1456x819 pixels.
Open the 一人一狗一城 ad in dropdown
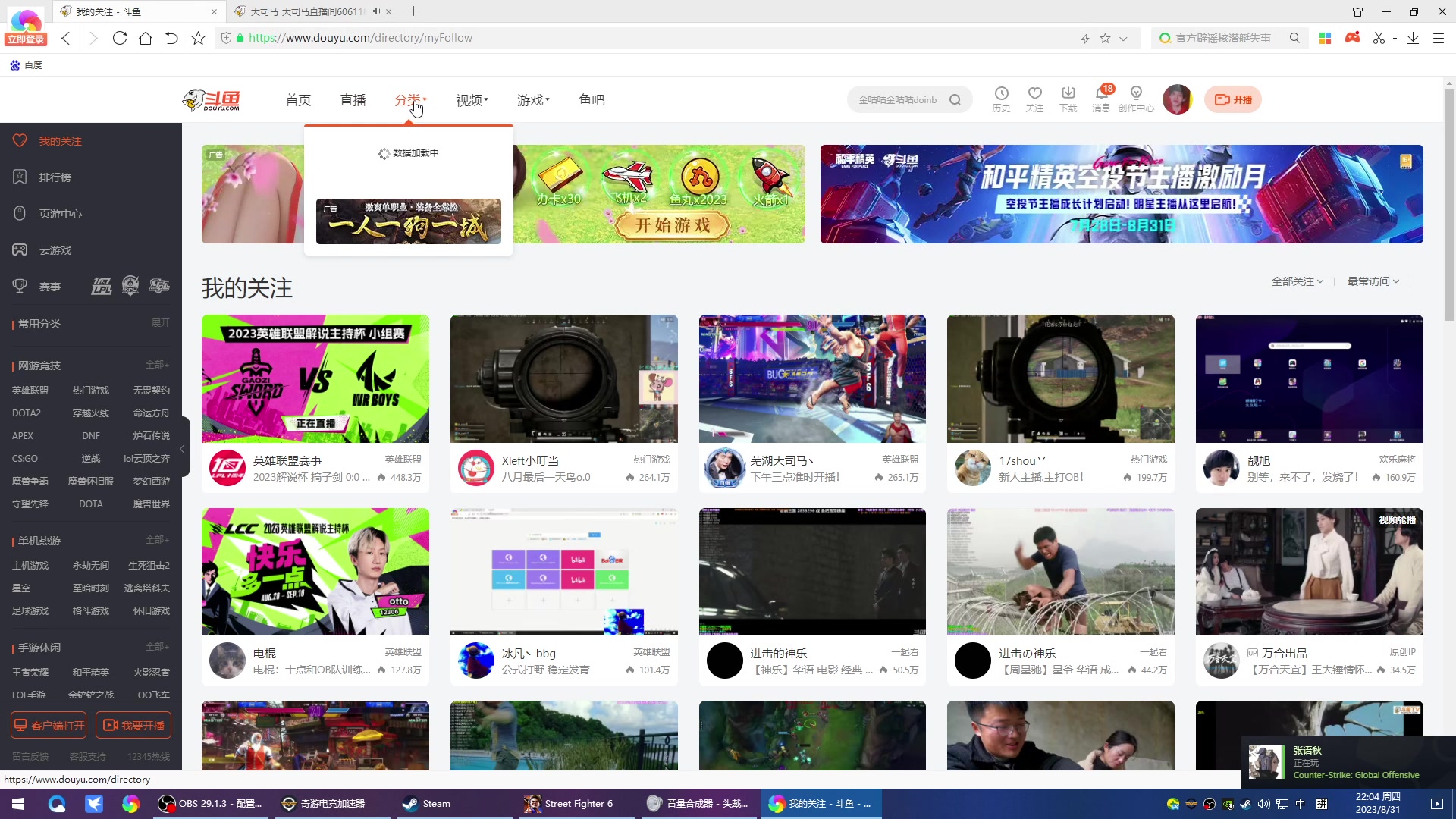[x=409, y=221]
